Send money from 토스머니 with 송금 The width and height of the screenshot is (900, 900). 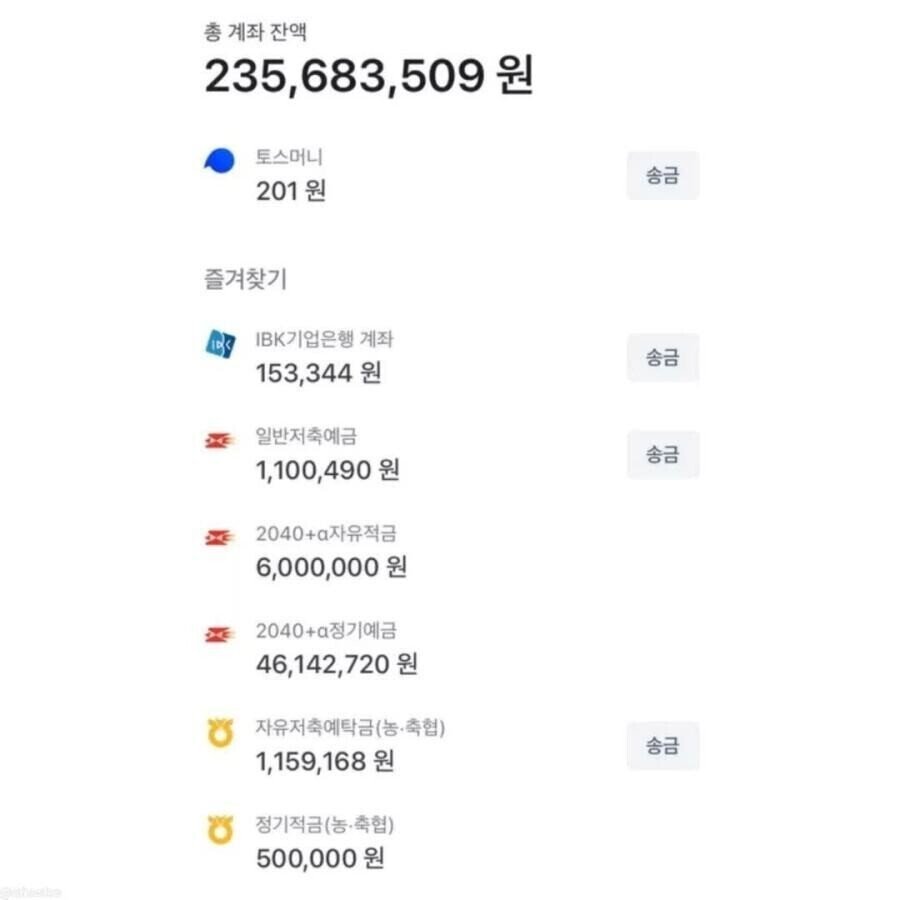[663, 176]
